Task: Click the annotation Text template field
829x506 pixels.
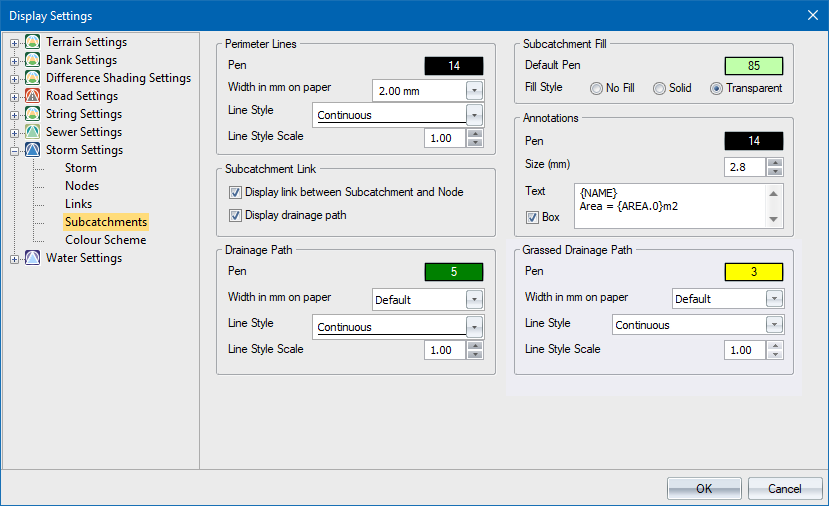Action: click(670, 204)
